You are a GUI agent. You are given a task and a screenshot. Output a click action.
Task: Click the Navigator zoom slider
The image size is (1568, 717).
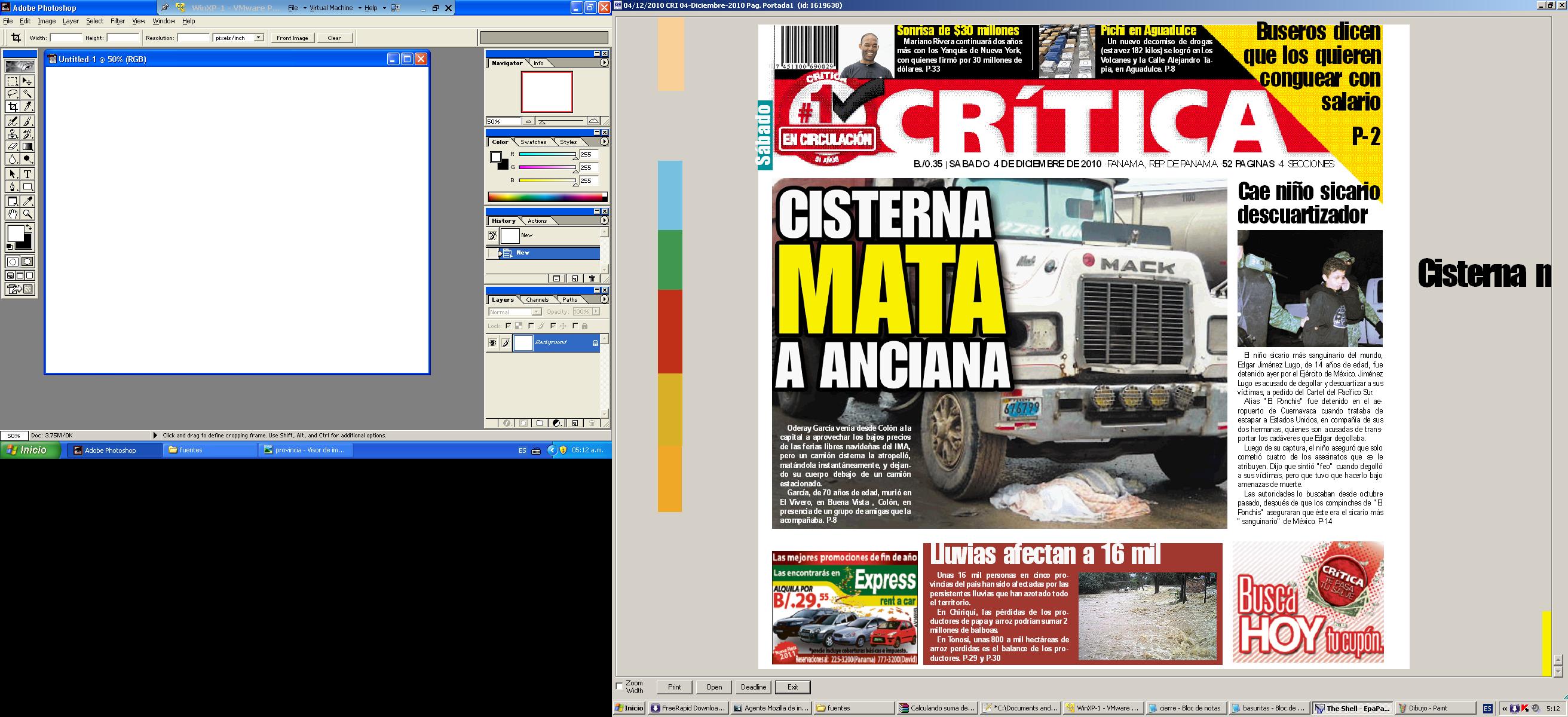click(x=561, y=121)
